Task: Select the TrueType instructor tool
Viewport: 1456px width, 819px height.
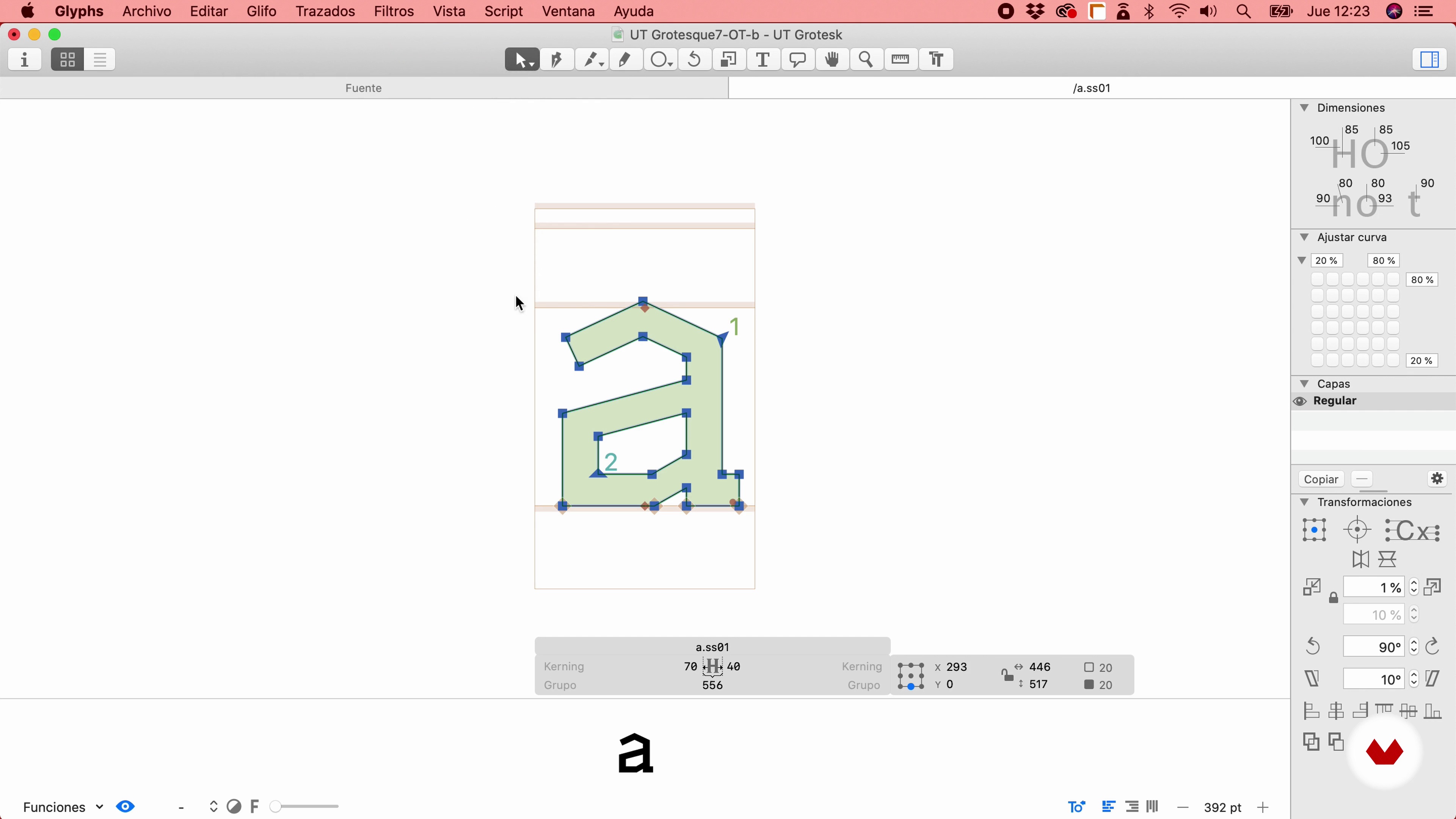Action: tap(936, 60)
